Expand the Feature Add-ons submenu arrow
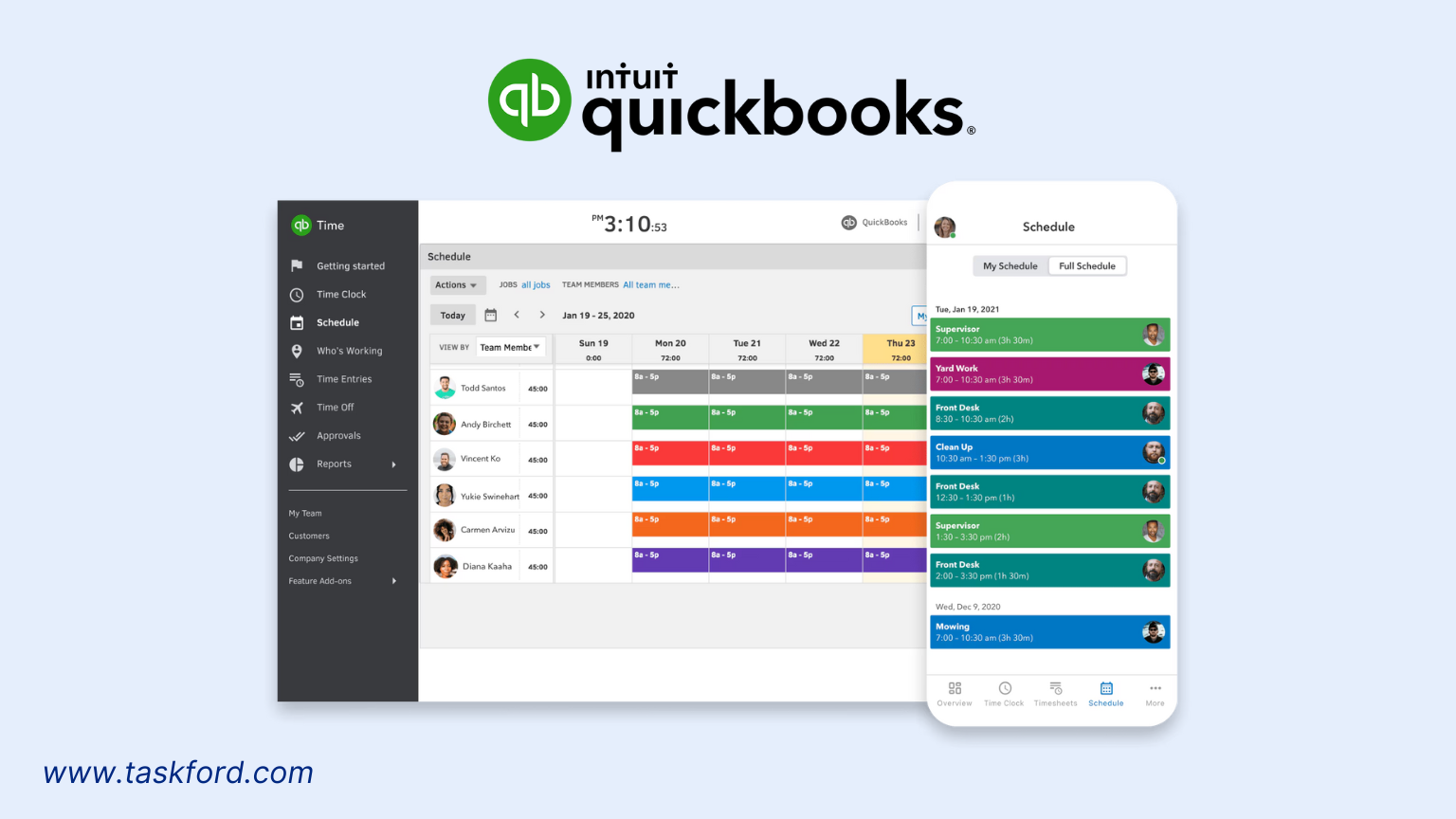Viewport: 1456px width, 819px height. tap(394, 581)
